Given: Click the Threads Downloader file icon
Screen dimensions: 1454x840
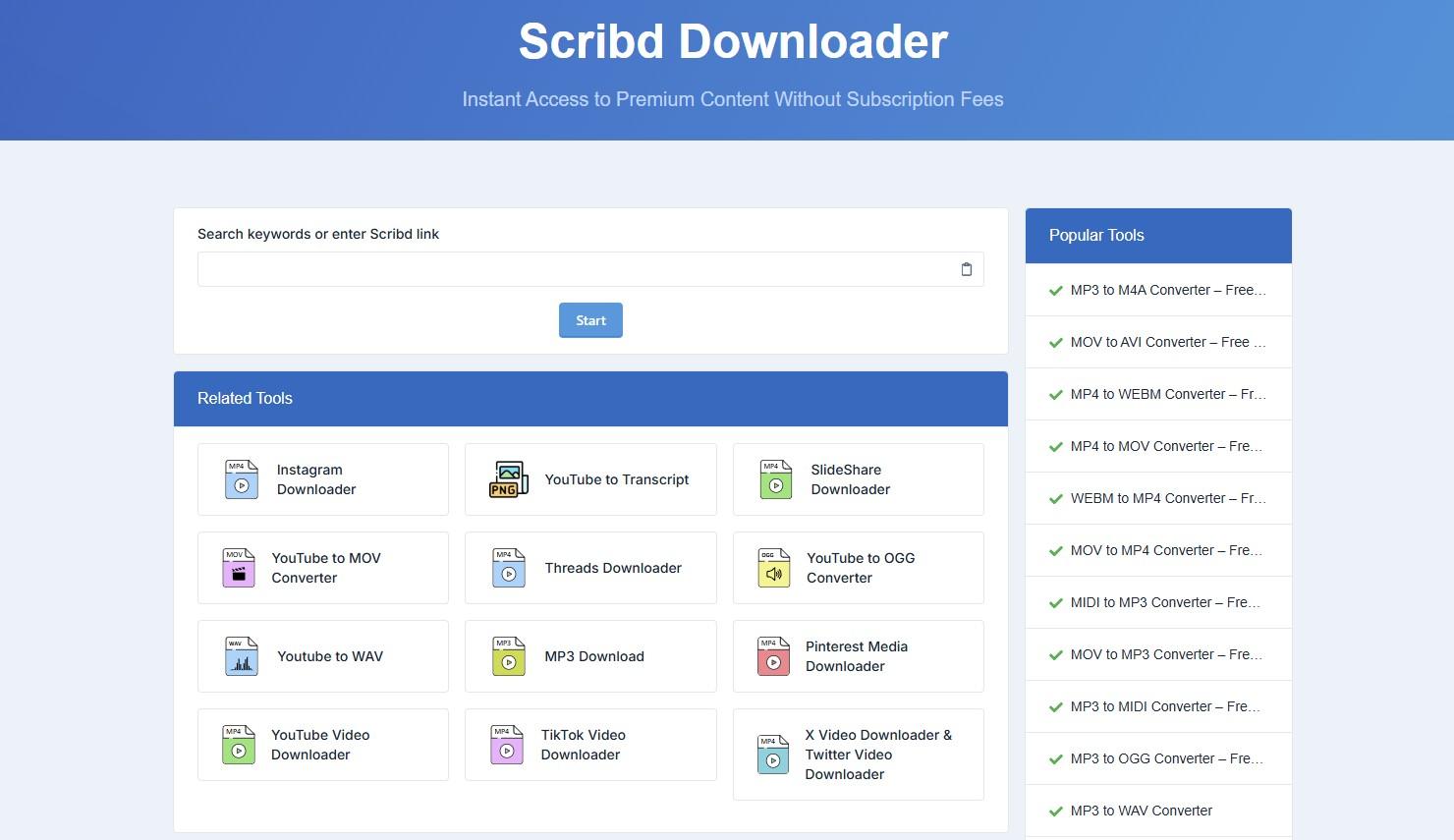Looking at the screenshot, I should tap(509, 568).
